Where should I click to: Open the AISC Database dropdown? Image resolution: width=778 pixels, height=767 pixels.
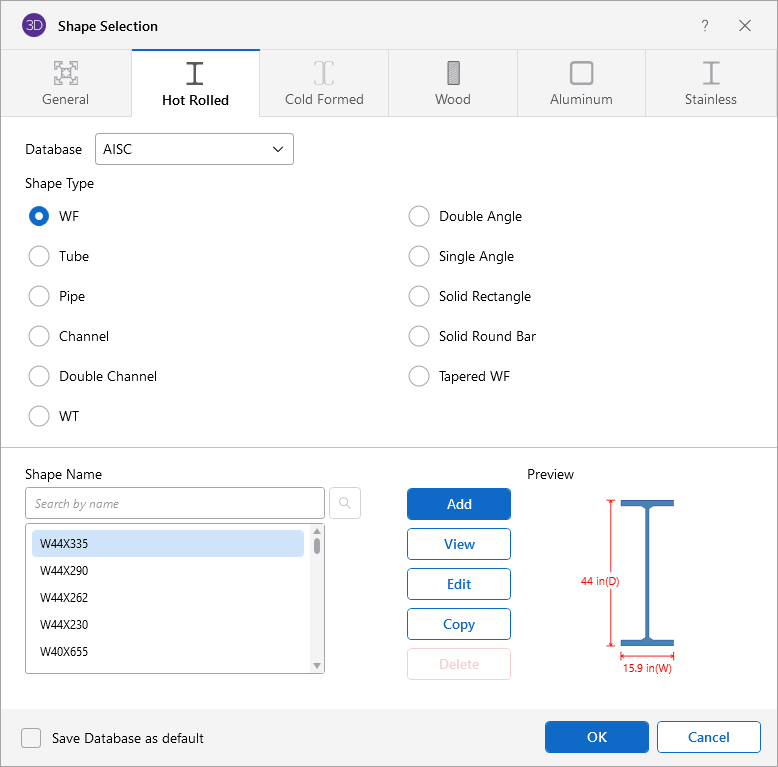click(x=194, y=149)
